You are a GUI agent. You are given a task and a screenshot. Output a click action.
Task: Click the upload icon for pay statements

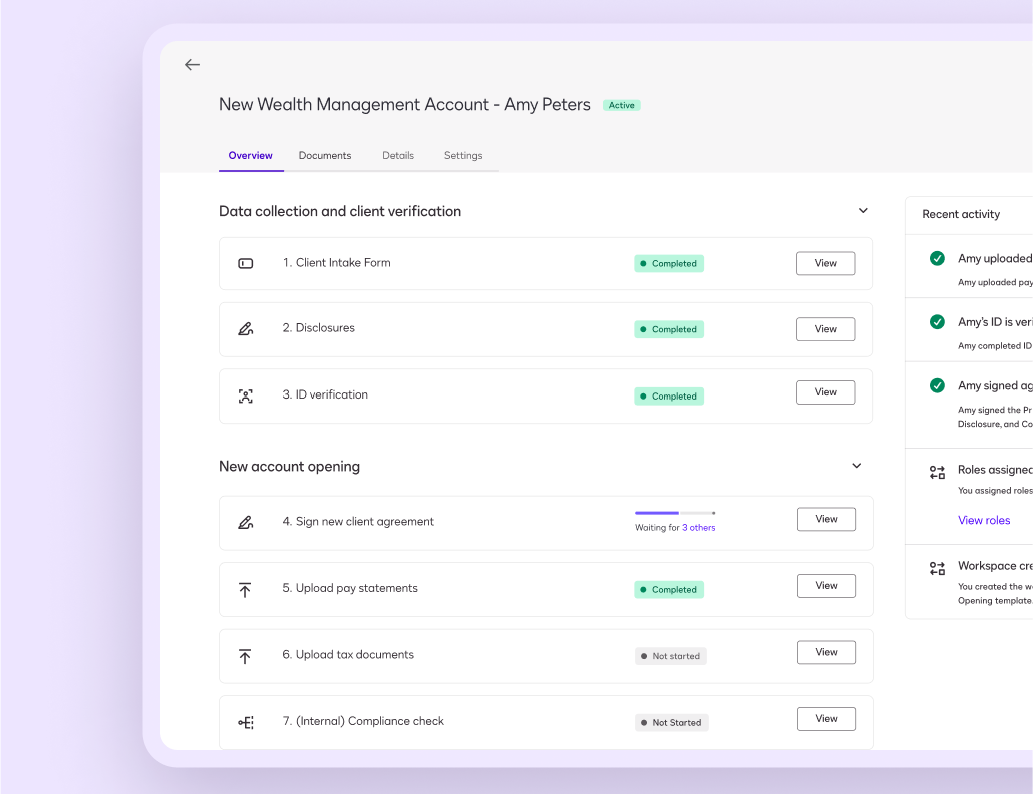245,590
